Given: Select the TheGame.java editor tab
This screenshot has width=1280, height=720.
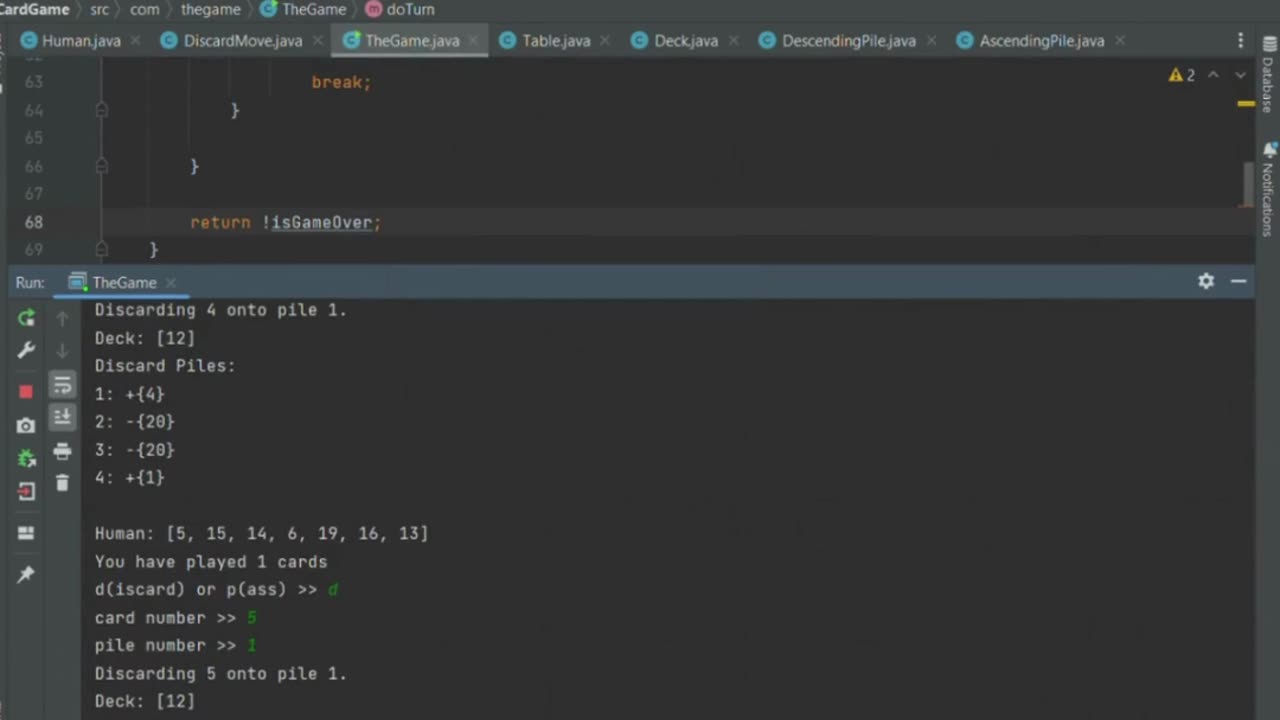Looking at the screenshot, I should [x=412, y=41].
